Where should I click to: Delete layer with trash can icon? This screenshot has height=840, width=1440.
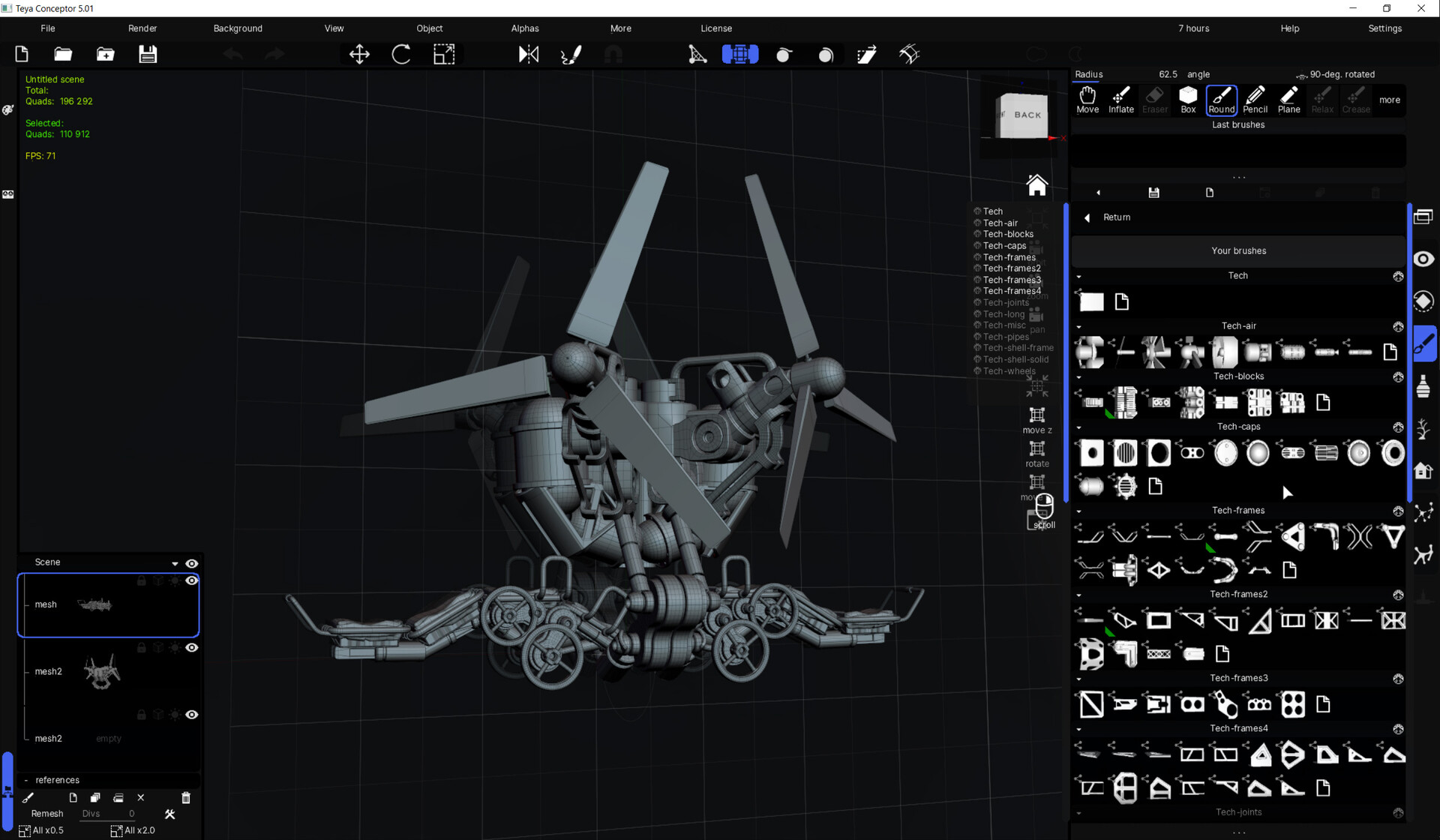[186, 798]
